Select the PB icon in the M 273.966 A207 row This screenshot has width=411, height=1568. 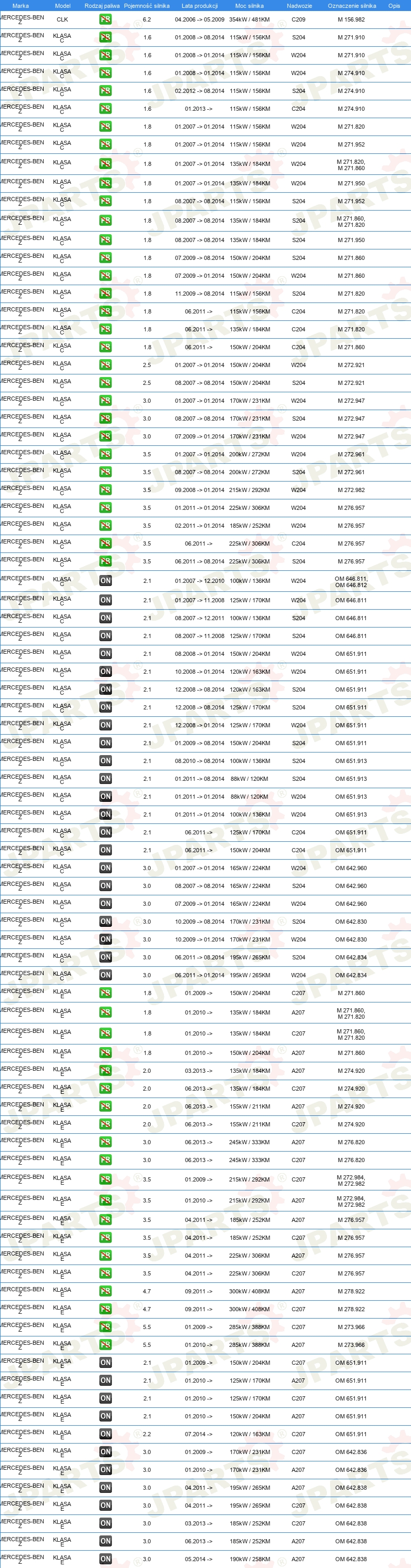pos(105,1345)
